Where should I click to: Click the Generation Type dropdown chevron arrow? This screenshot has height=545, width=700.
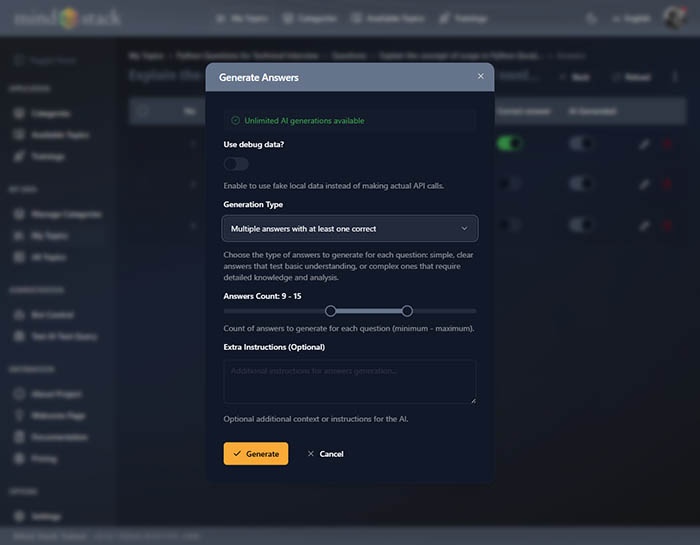click(x=464, y=229)
